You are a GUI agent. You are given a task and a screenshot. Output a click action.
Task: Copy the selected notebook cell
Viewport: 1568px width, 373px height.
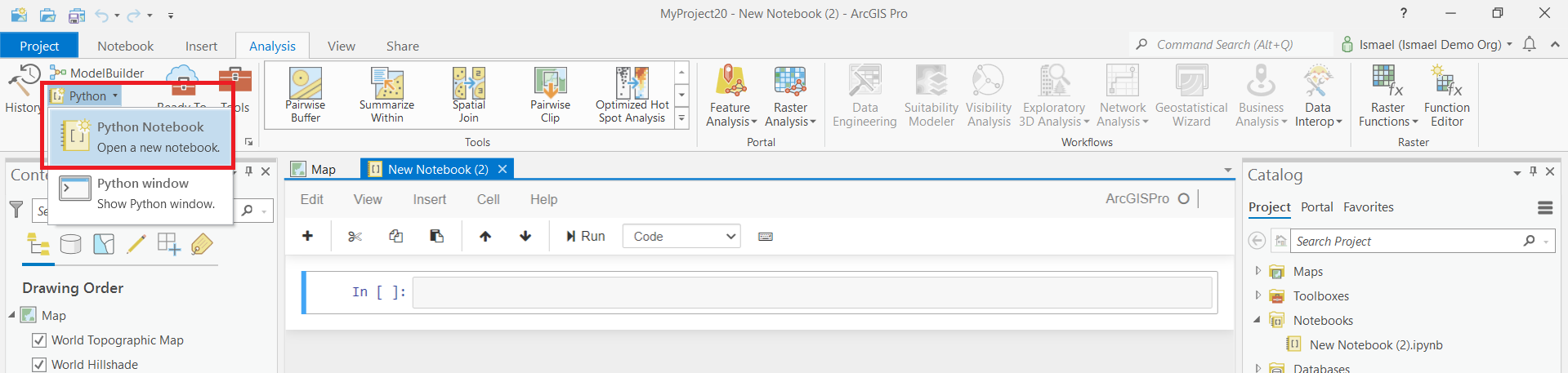[395, 236]
